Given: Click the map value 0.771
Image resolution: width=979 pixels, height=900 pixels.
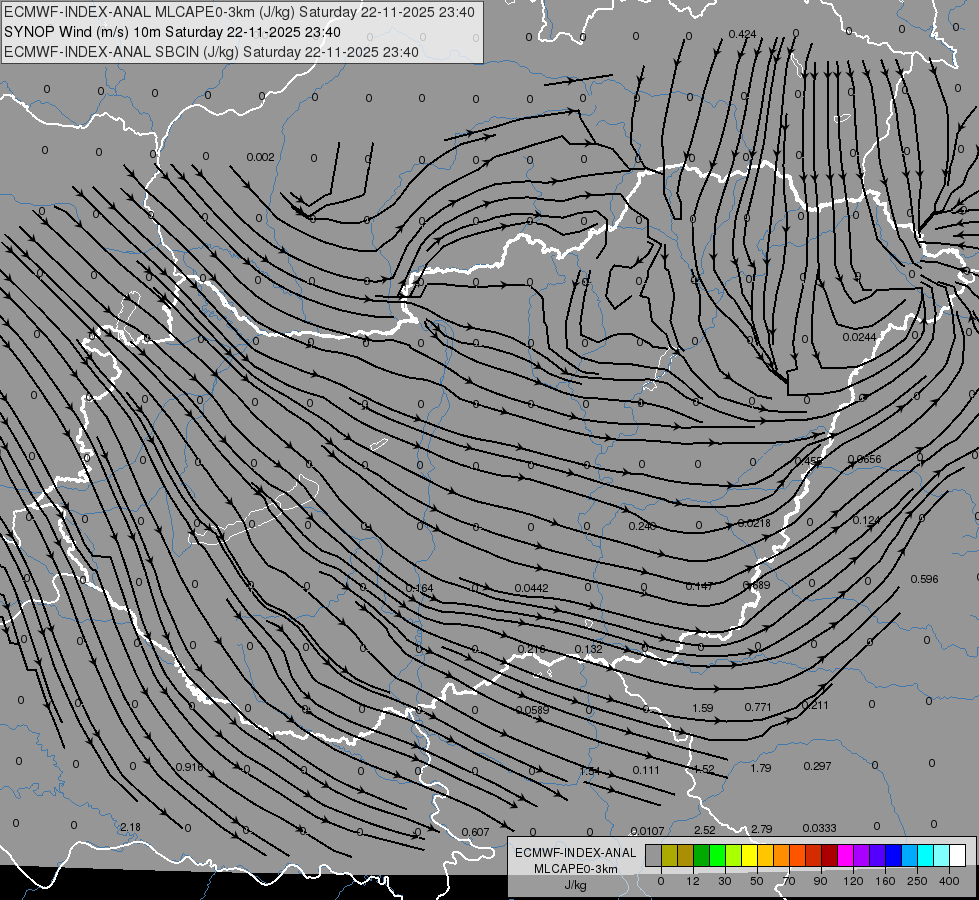Looking at the screenshot, I should (758, 707).
